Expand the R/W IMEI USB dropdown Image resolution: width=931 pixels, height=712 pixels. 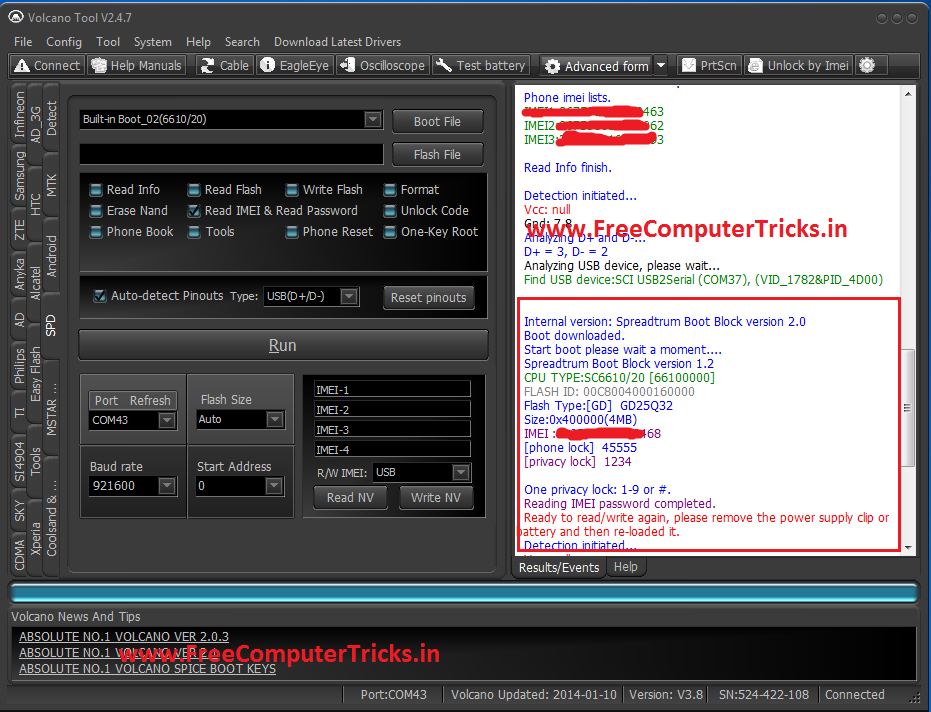(x=461, y=472)
